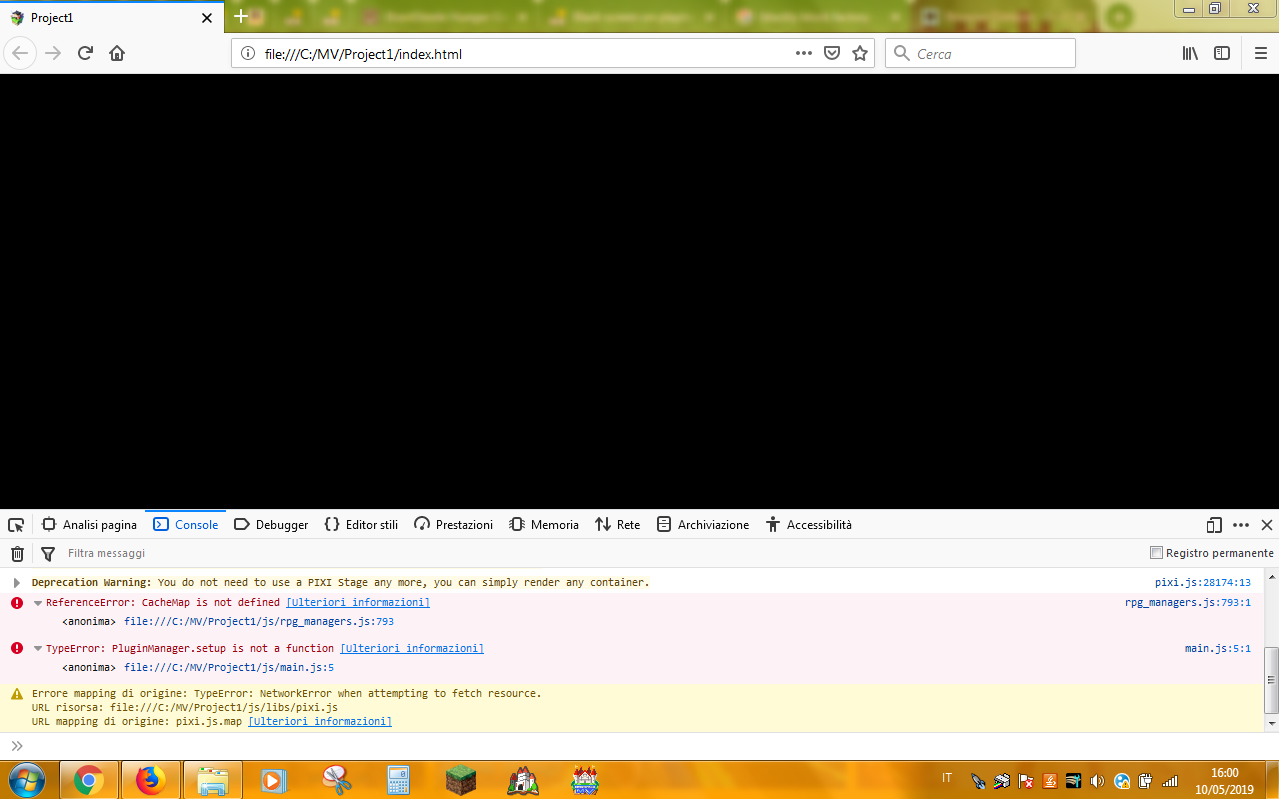The image size is (1279, 799).
Task: Open devtools options three-dot menu
Action: coord(1241,525)
